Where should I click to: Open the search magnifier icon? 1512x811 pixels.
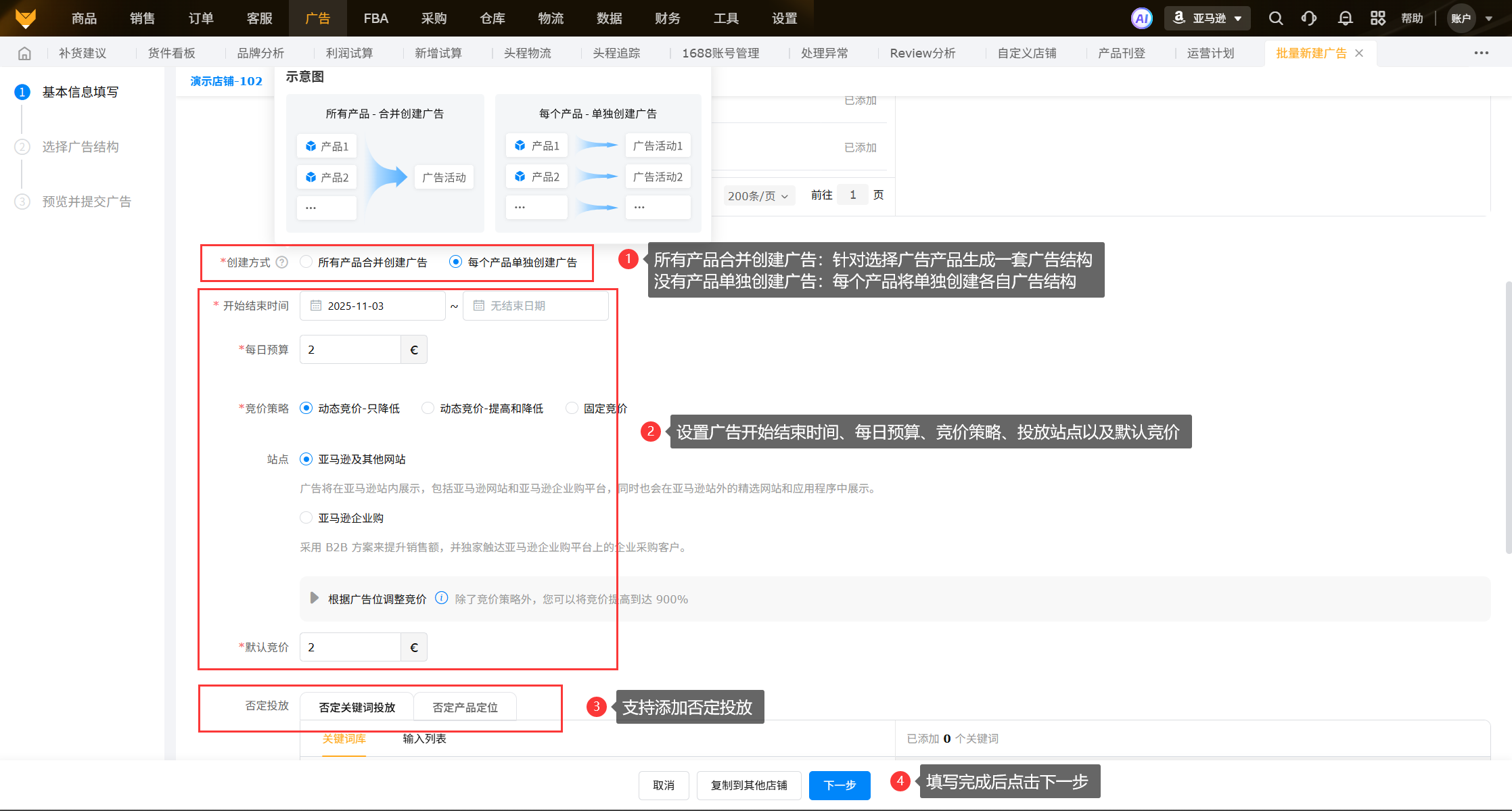point(1275,18)
